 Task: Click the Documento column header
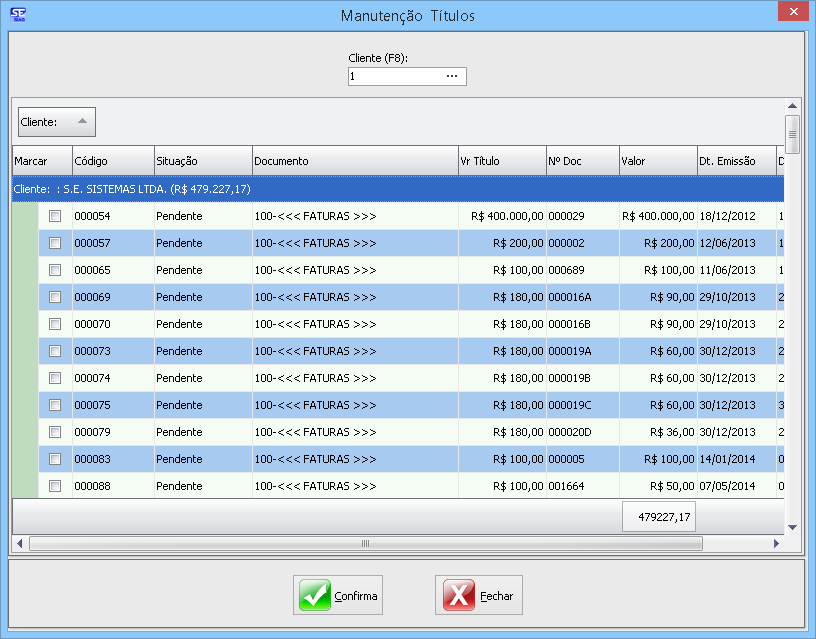[354, 161]
